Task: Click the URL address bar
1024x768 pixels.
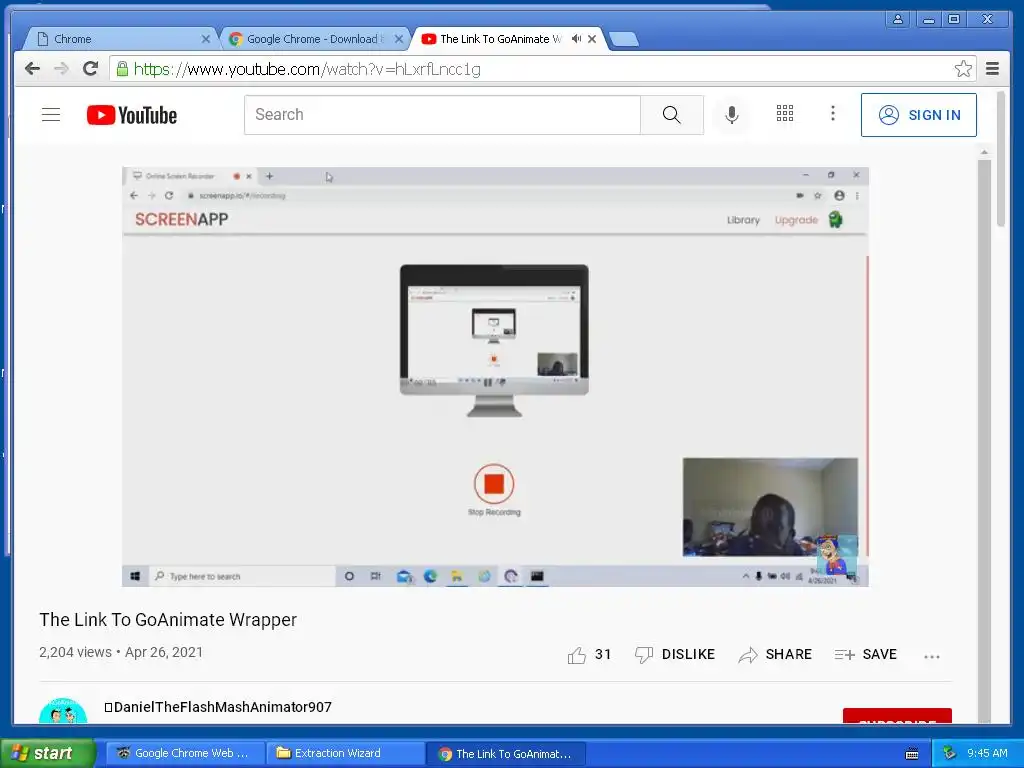Action: tap(542, 69)
